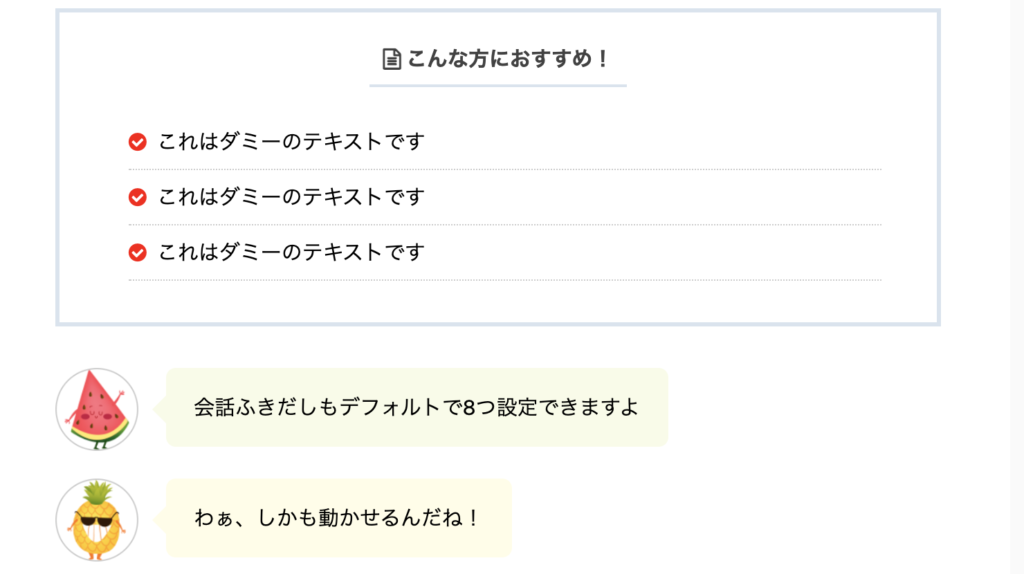Click the speech bubble saying わぁ、しかも動かせるんだね！

tap(339, 518)
